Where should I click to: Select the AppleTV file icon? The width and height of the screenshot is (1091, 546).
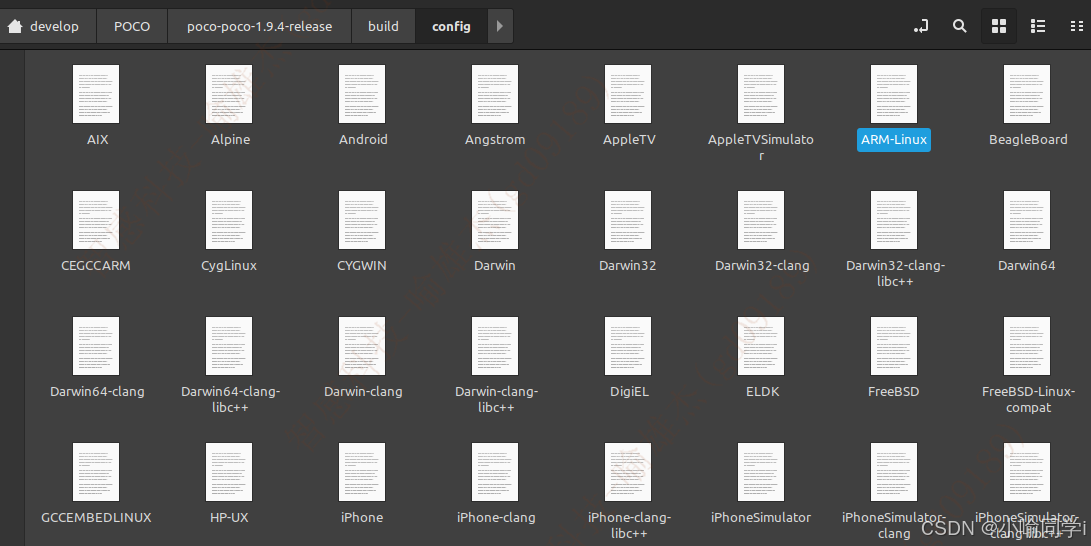pyautogui.click(x=628, y=94)
